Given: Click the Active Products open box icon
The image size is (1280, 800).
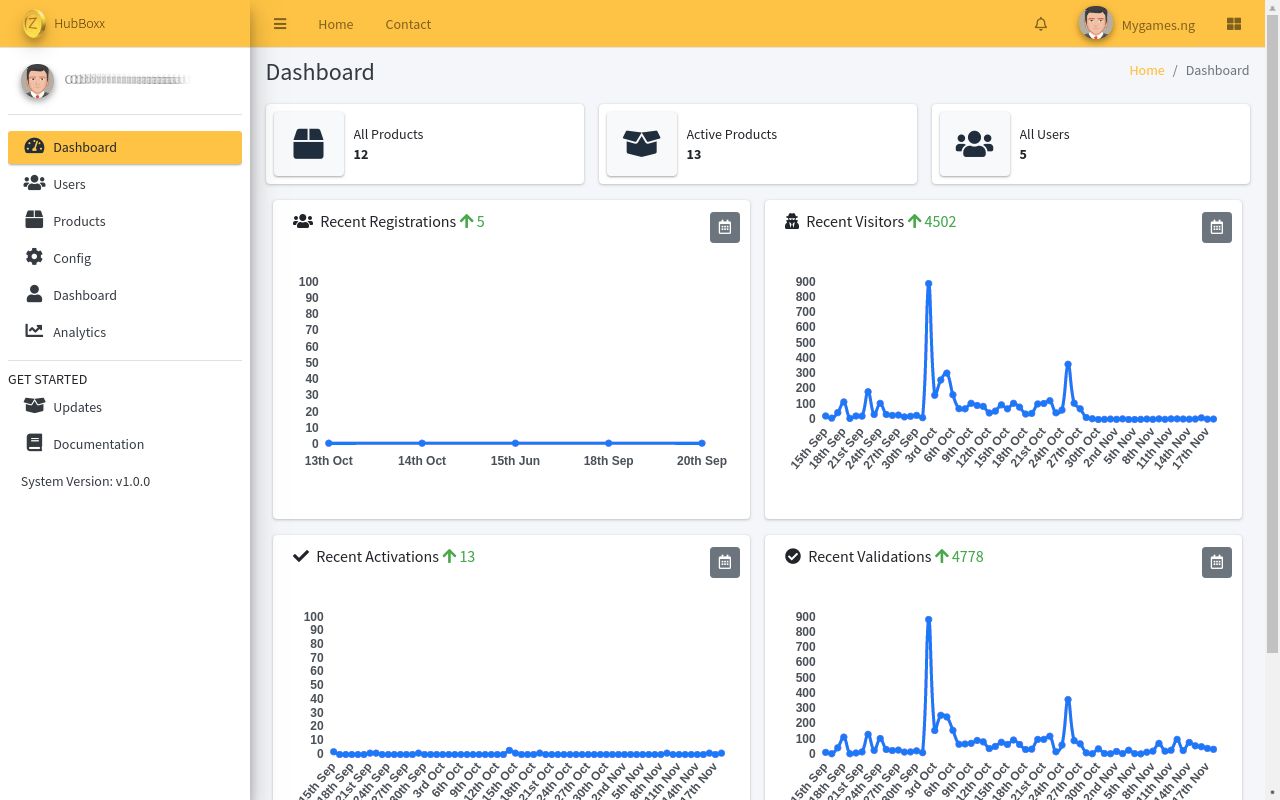Looking at the screenshot, I should pyautogui.click(x=642, y=144).
